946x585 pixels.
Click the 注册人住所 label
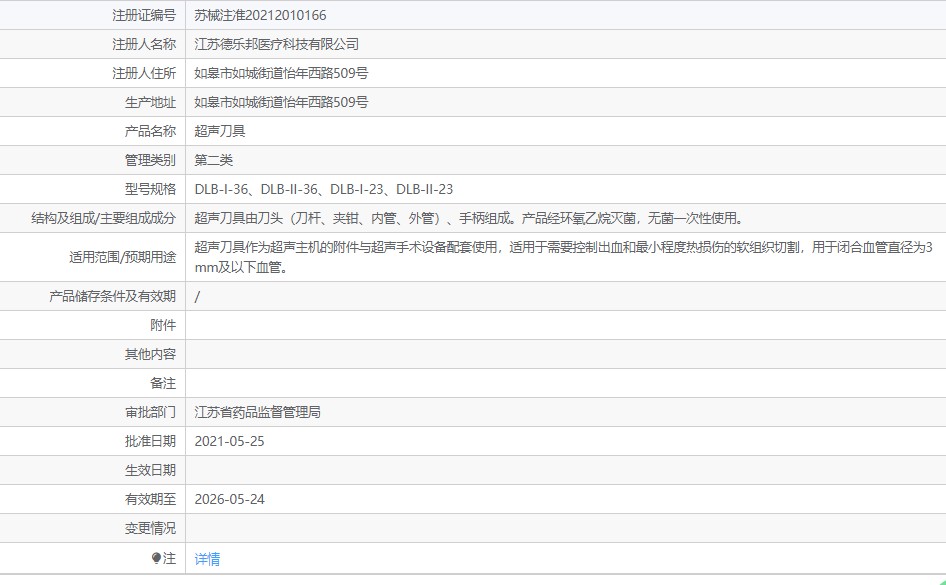tap(144, 73)
